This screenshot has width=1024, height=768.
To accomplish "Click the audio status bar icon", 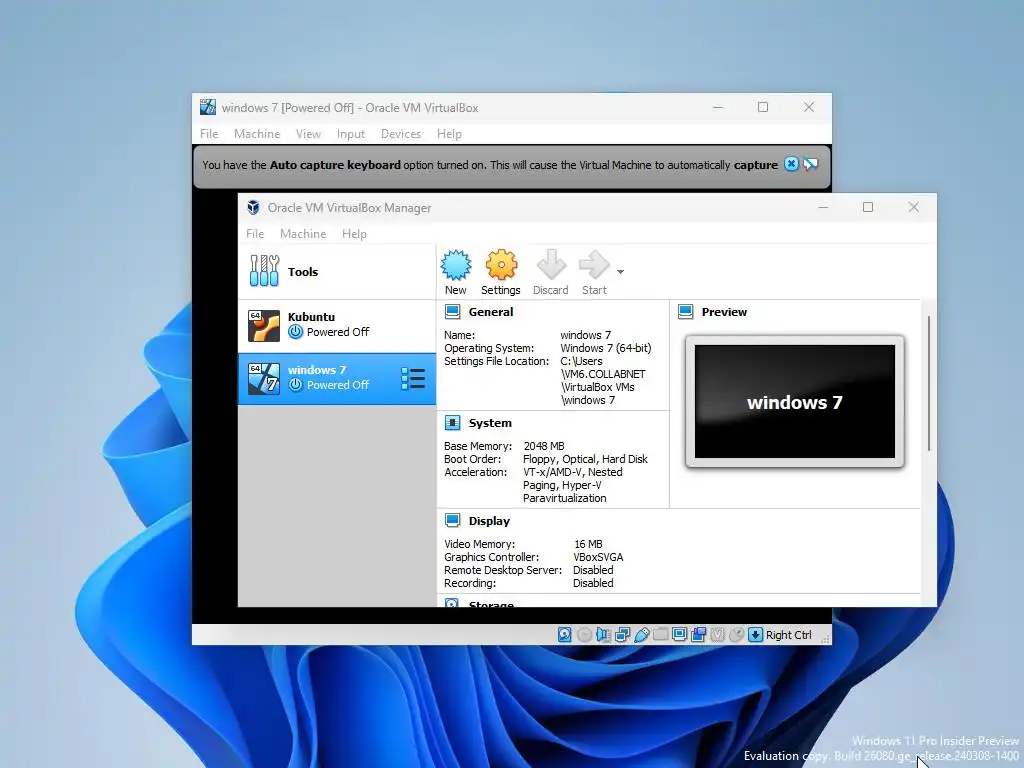I will click(x=603, y=635).
